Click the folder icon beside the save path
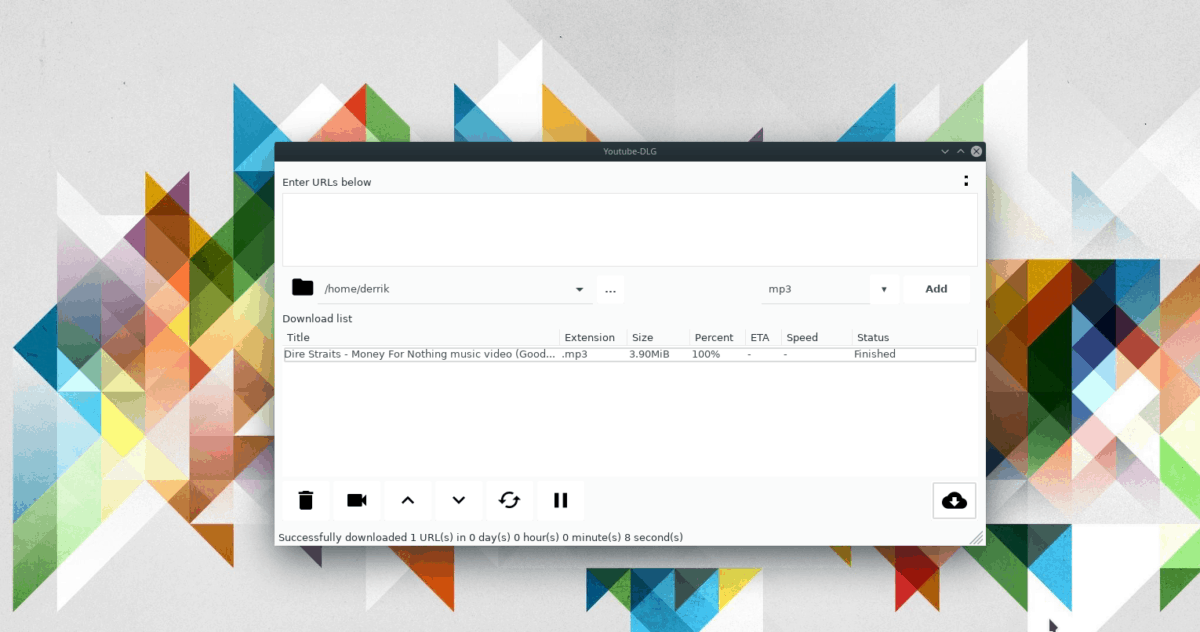This screenshot has width=1200, height=632. coord(302,288)
